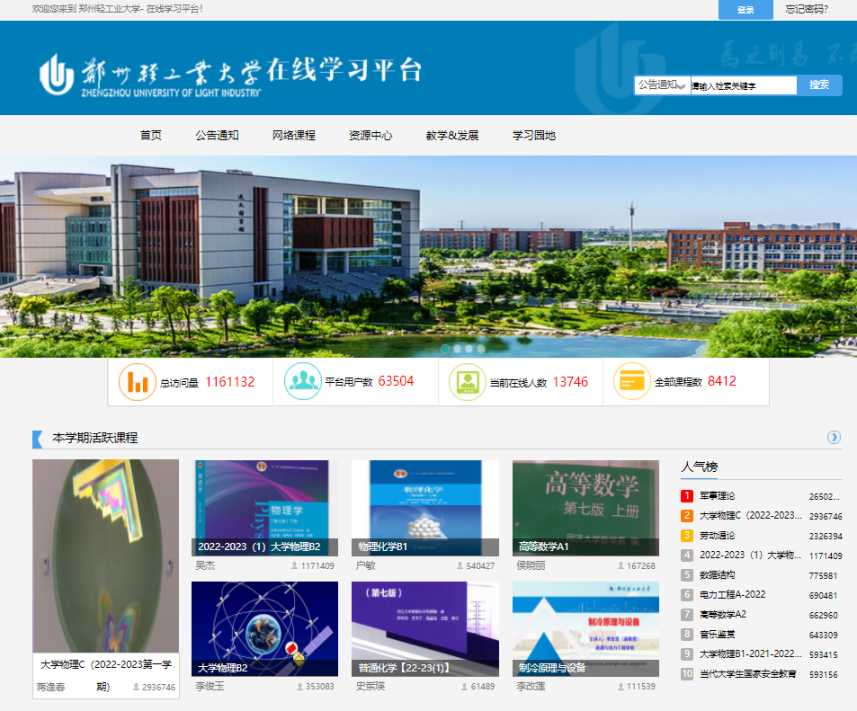
Task: Open the 高等数学A1 course thumbnail
Action: pyautogui.click(x=585, y=507)
